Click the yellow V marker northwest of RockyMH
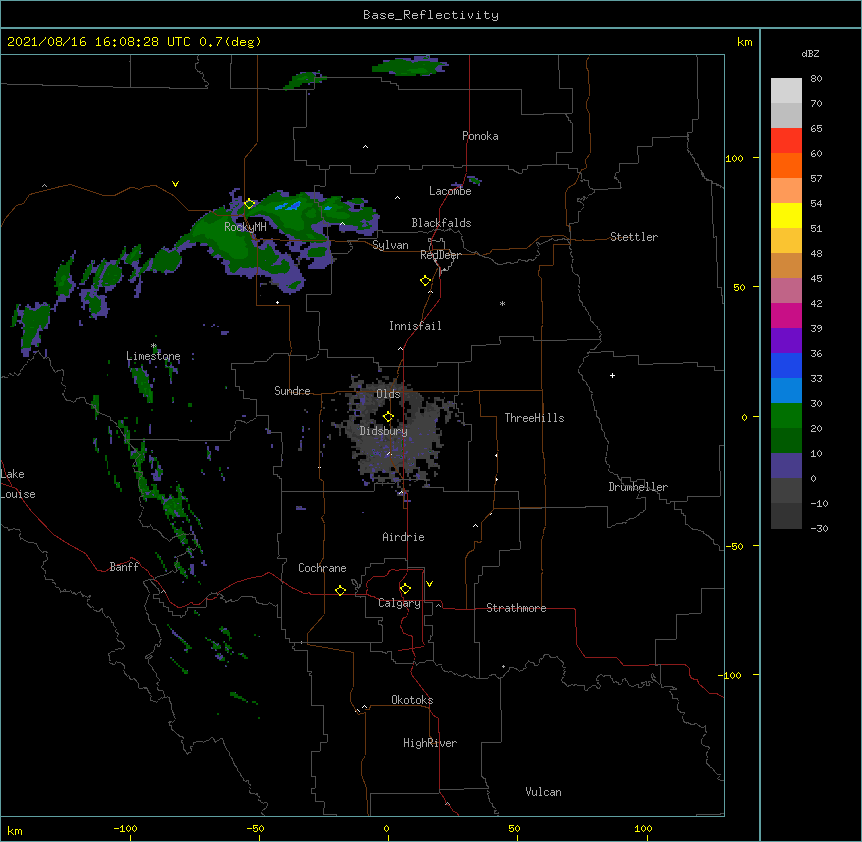Viewport: 862px width, 842px height. (x=175, y=184)
